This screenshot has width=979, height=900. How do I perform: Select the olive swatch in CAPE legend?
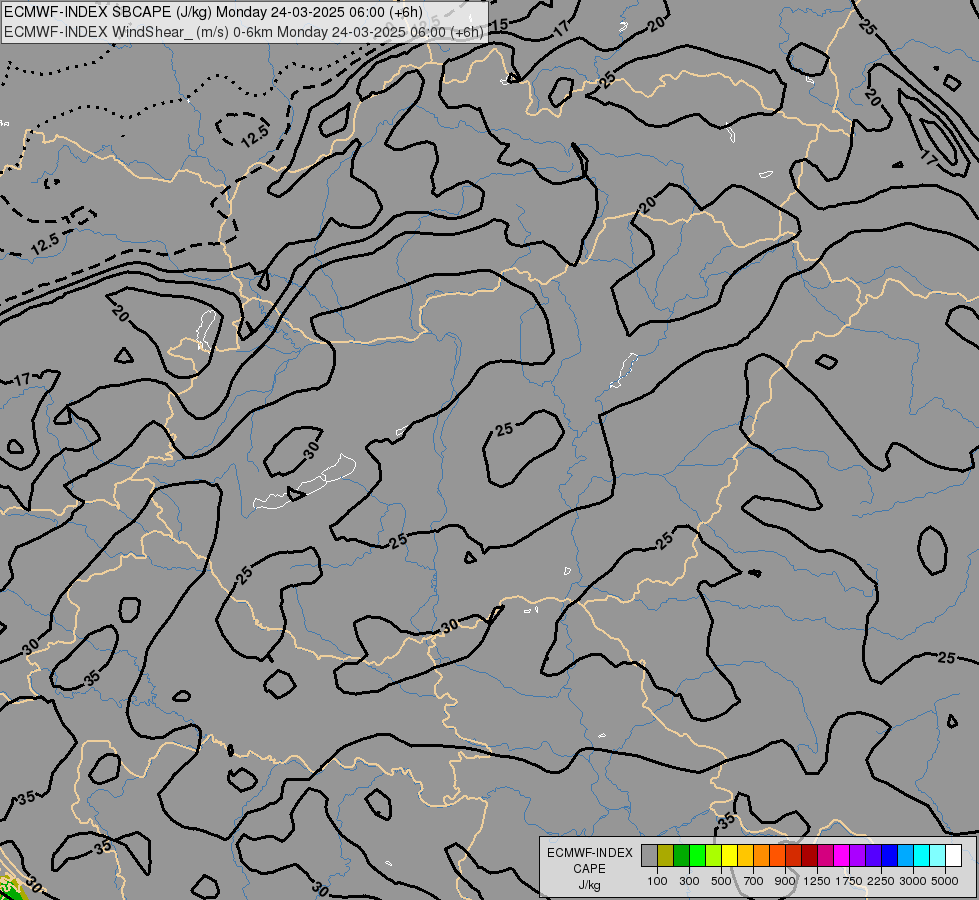coord(665,856)
